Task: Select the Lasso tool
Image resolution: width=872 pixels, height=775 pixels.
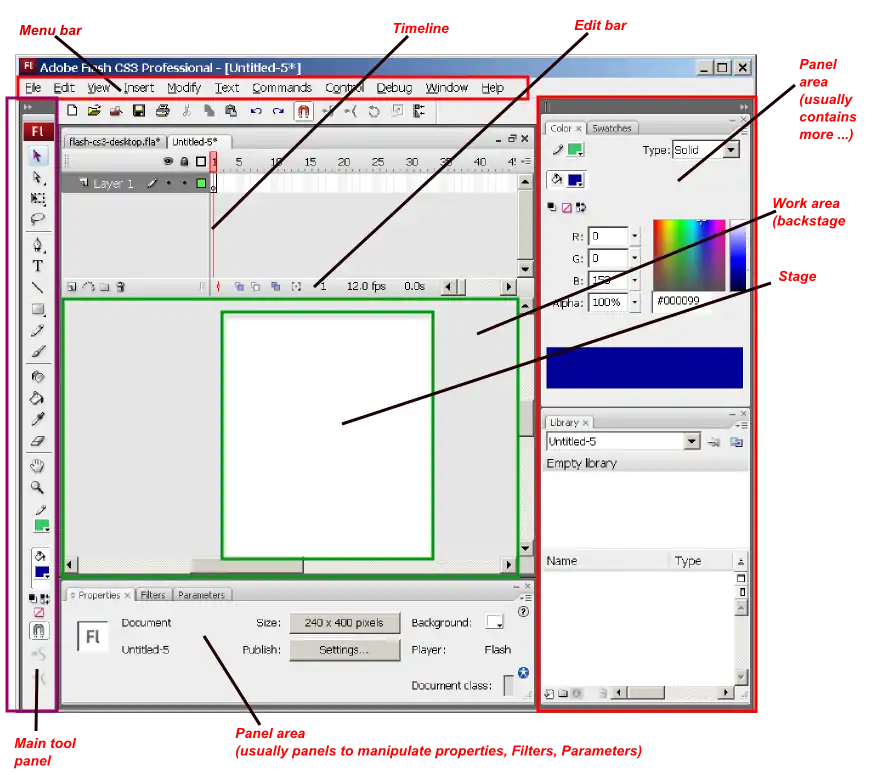Action: coord(38,219)
